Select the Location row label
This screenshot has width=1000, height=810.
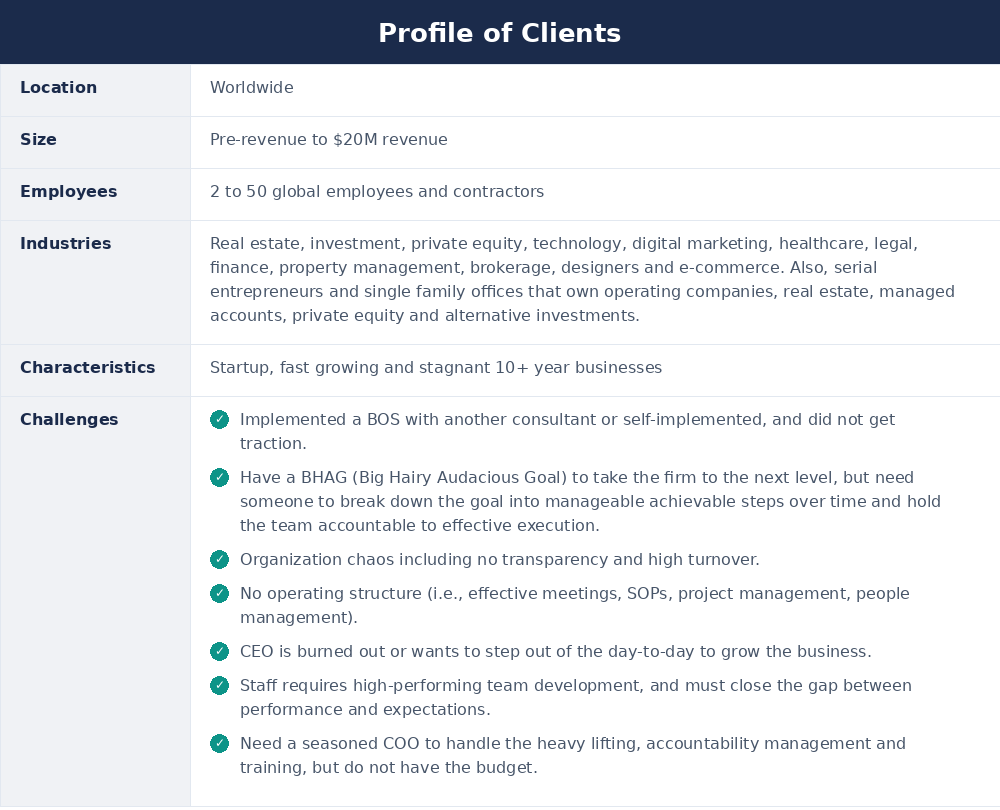[59, 87]
